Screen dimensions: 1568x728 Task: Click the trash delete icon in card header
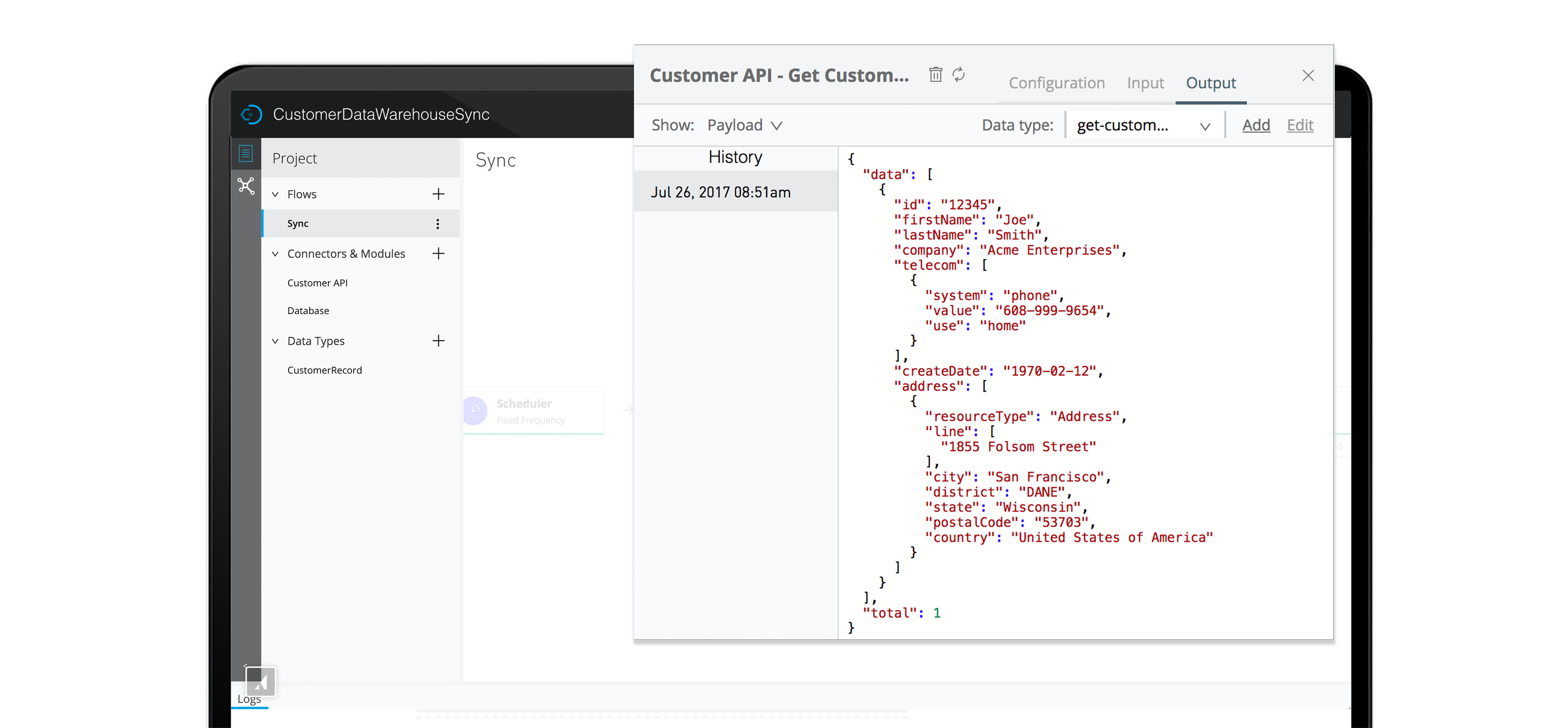pos(935,74)
